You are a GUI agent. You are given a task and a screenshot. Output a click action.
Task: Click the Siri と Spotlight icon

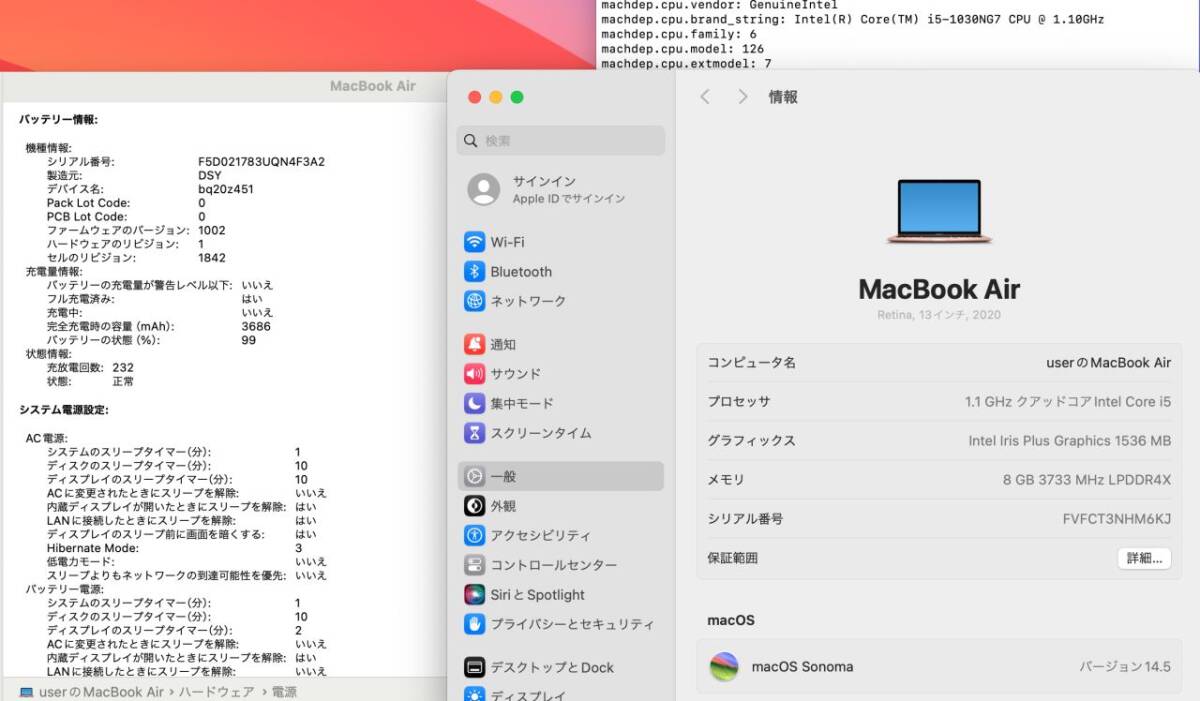pos(474,595)
